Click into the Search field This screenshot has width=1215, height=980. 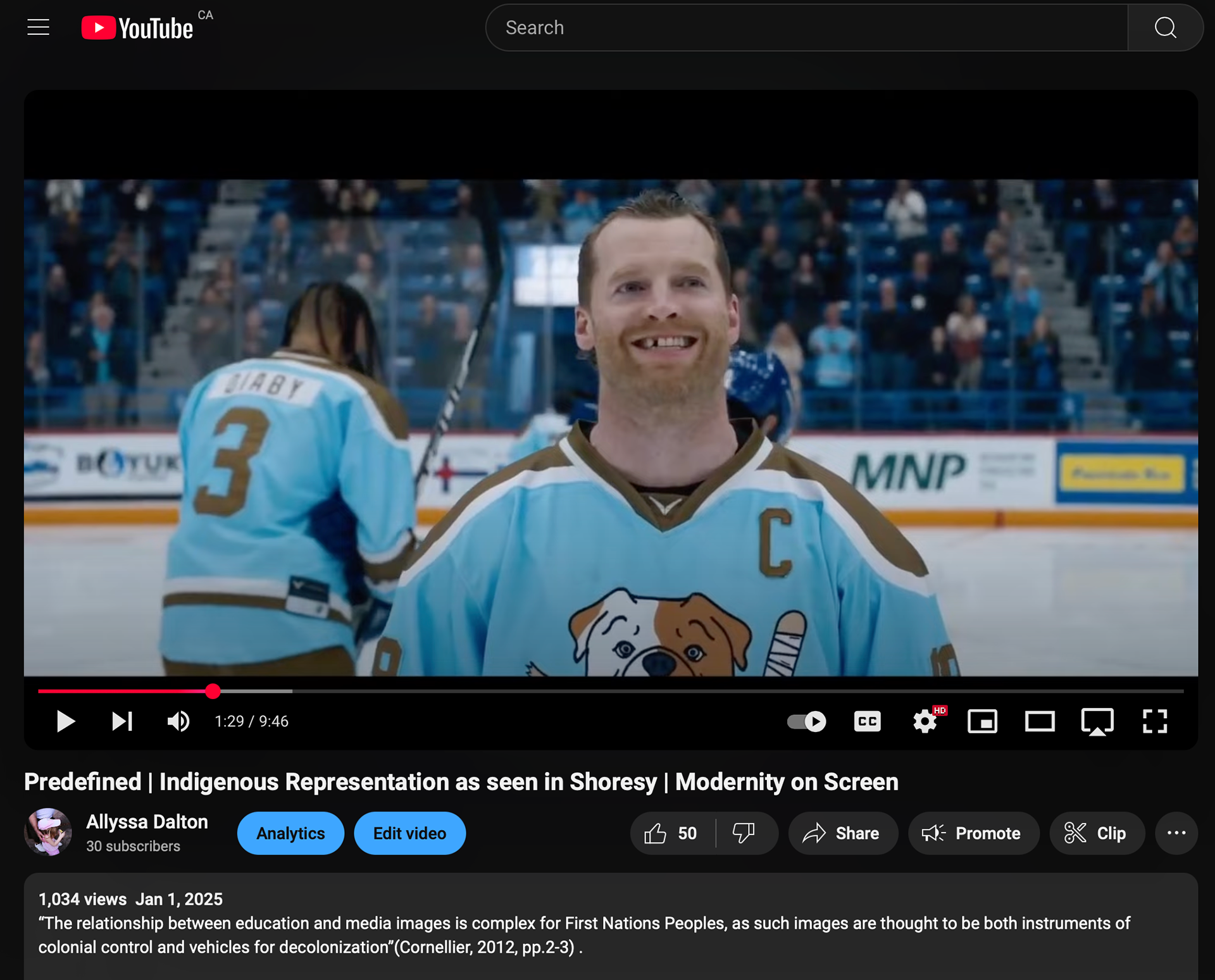(x=806, y=28)
